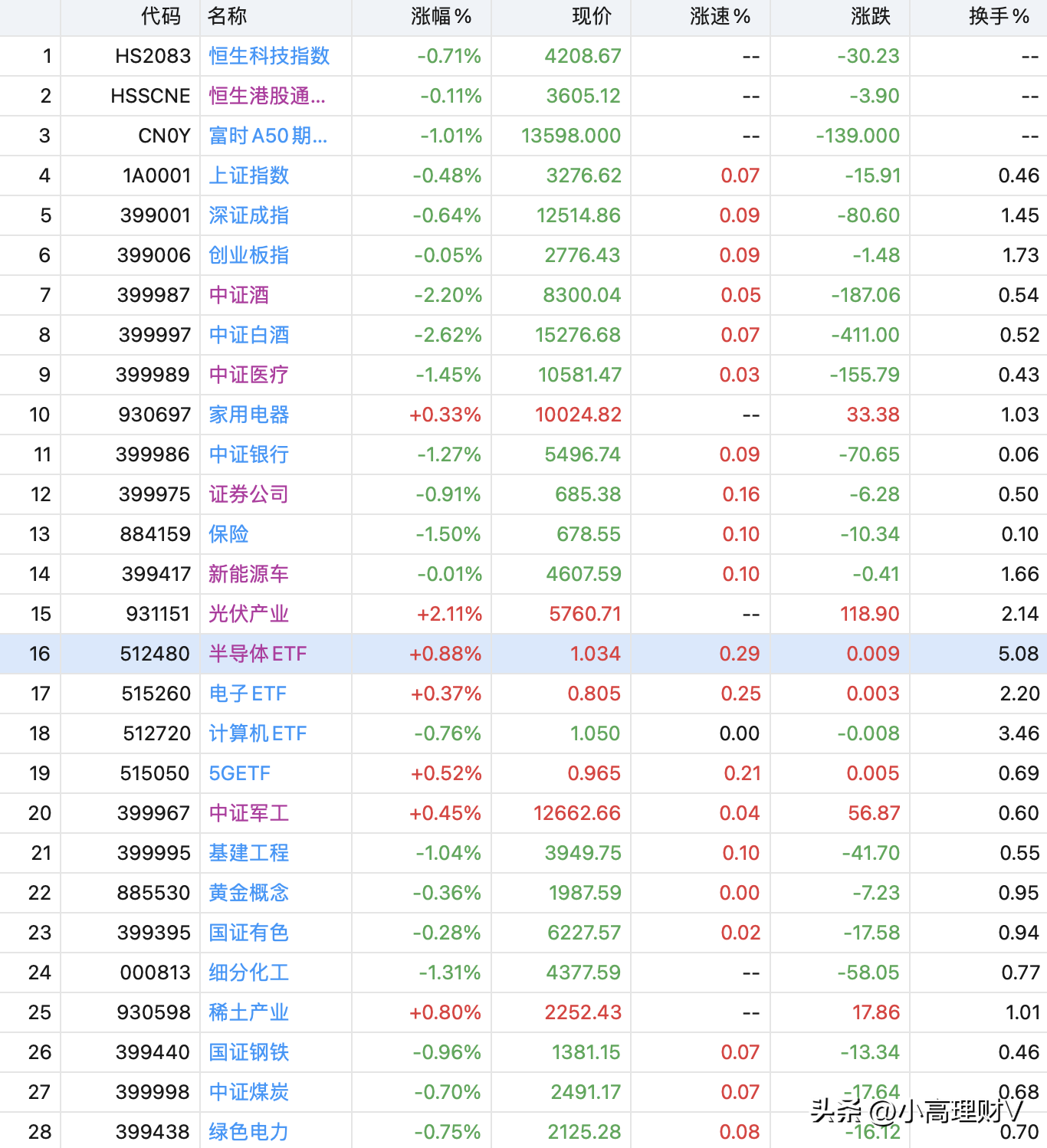Click change percent -1.31%

pyautogui.click(x=450, y=973)
